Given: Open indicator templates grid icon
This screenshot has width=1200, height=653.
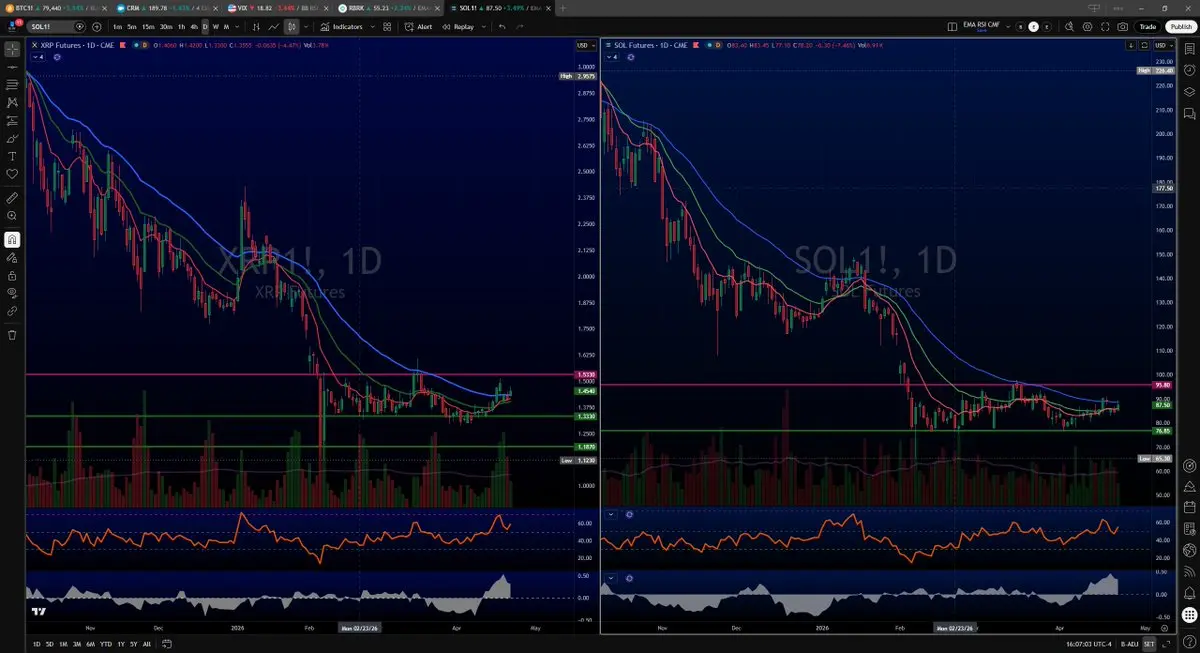Looking at the screenshot, I should pyautogui.click(x=387, y=27).
